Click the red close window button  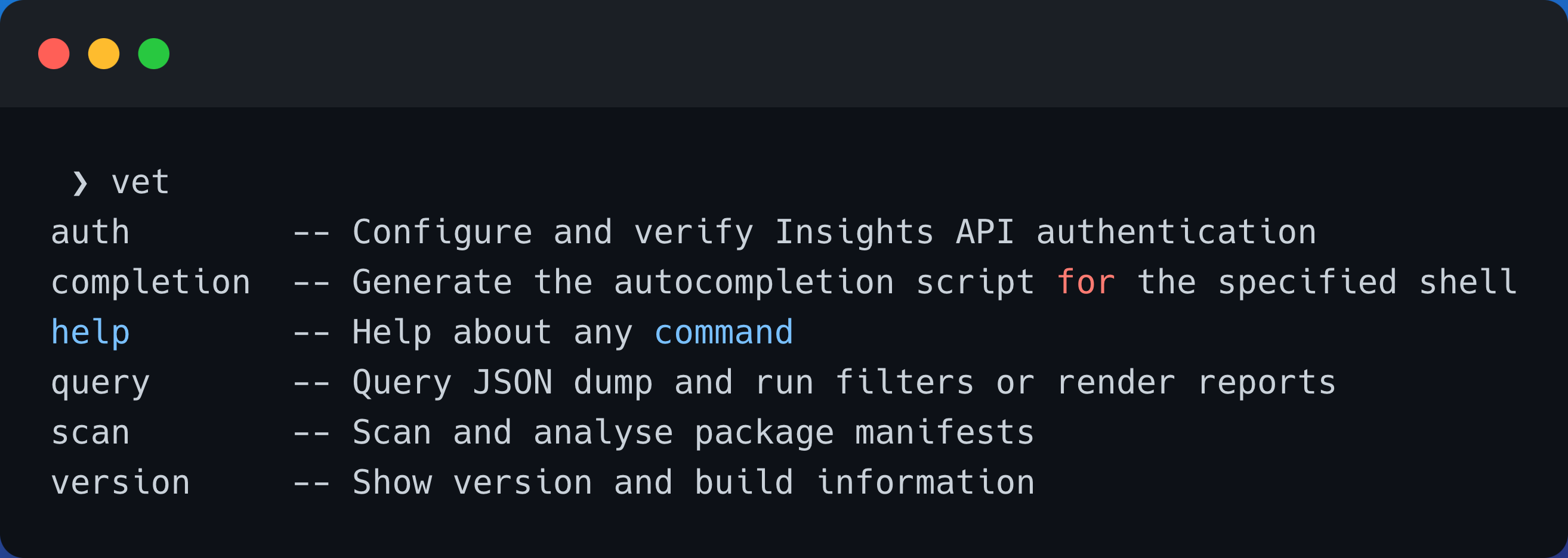click(54, 54)
